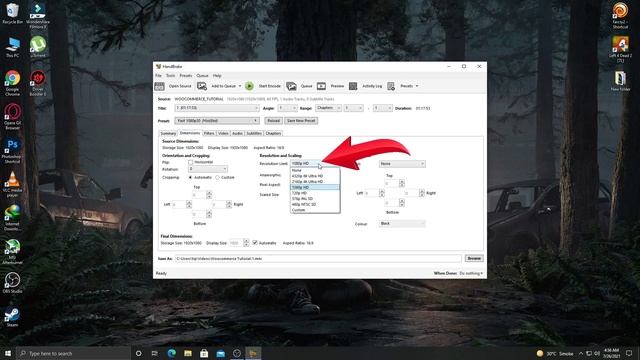Open the Queue icon in toolbar
Screen dimensions: 640x360
[291, 86]
